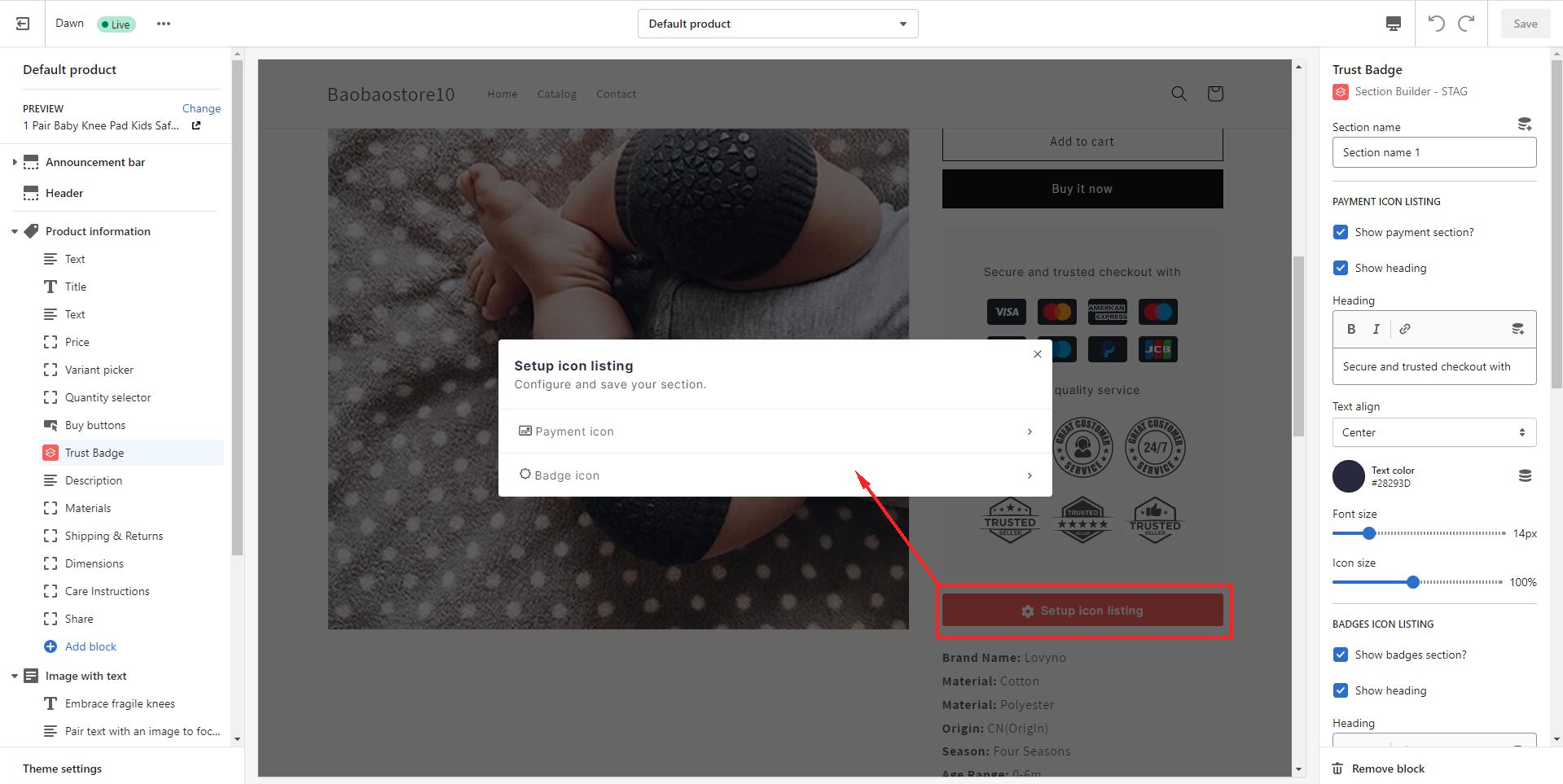The height and width of the screenshot is (784, 1563).
Task: Uncheck Show payment section checkbox
Action: 1341,232
